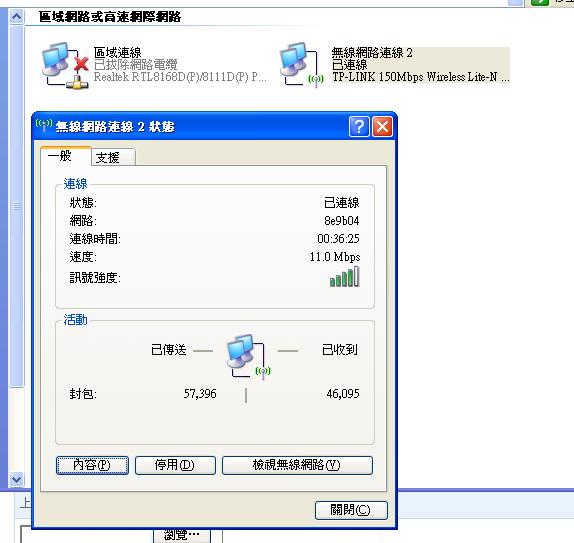This screenshot has height=543, width=574.
Task: Click the 區域網路或高速網際網路 section header
Action: pyautogui.click(x=110, y=17)
